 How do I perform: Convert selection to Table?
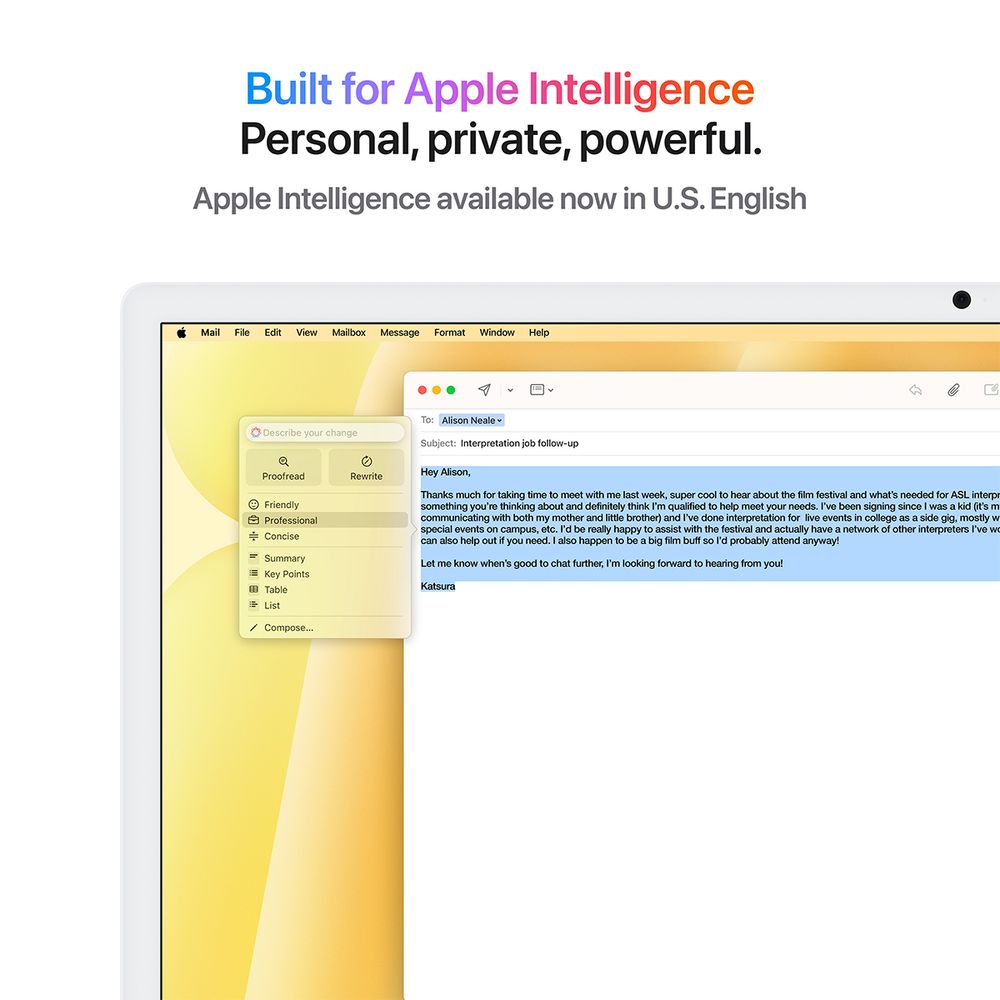pos(275,590)
